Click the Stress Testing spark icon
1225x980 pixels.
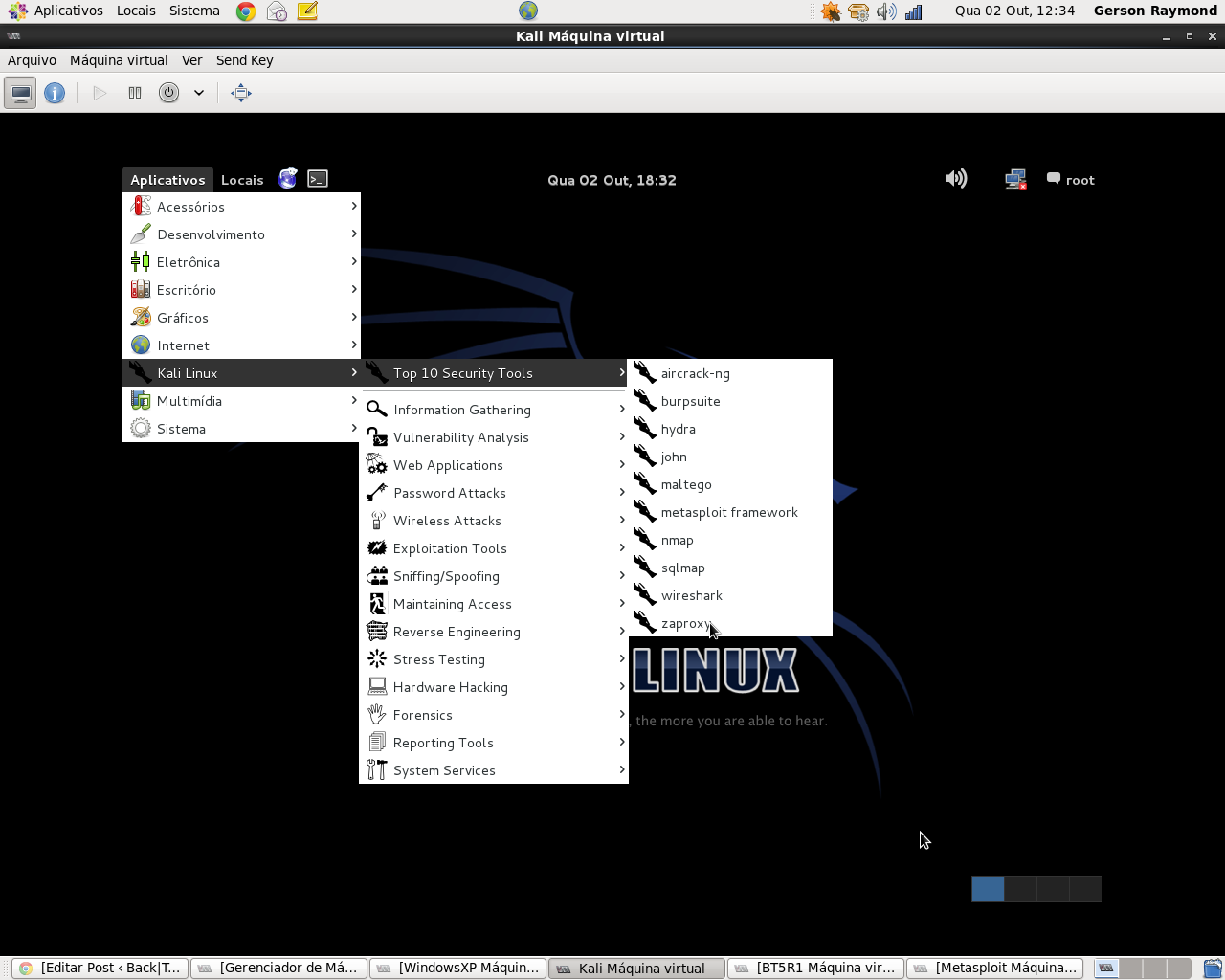pyautogui.click(x=377, y=659)
